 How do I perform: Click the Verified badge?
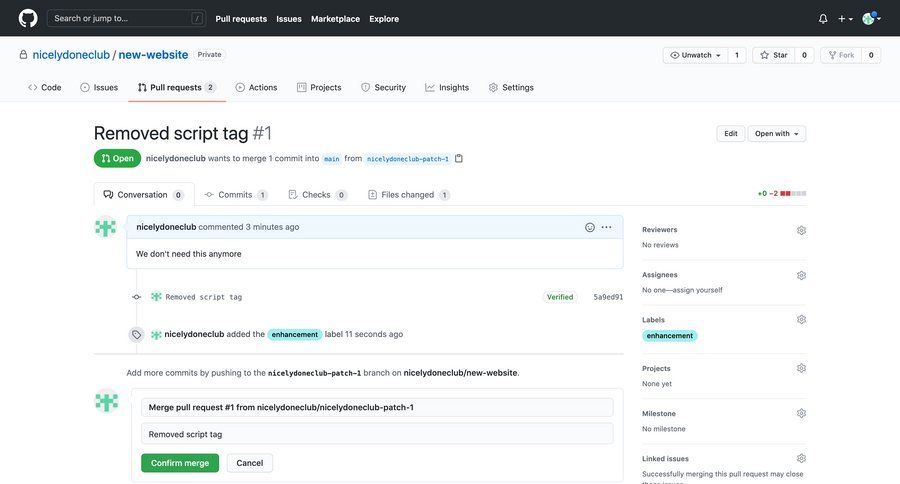pos(560,297)
